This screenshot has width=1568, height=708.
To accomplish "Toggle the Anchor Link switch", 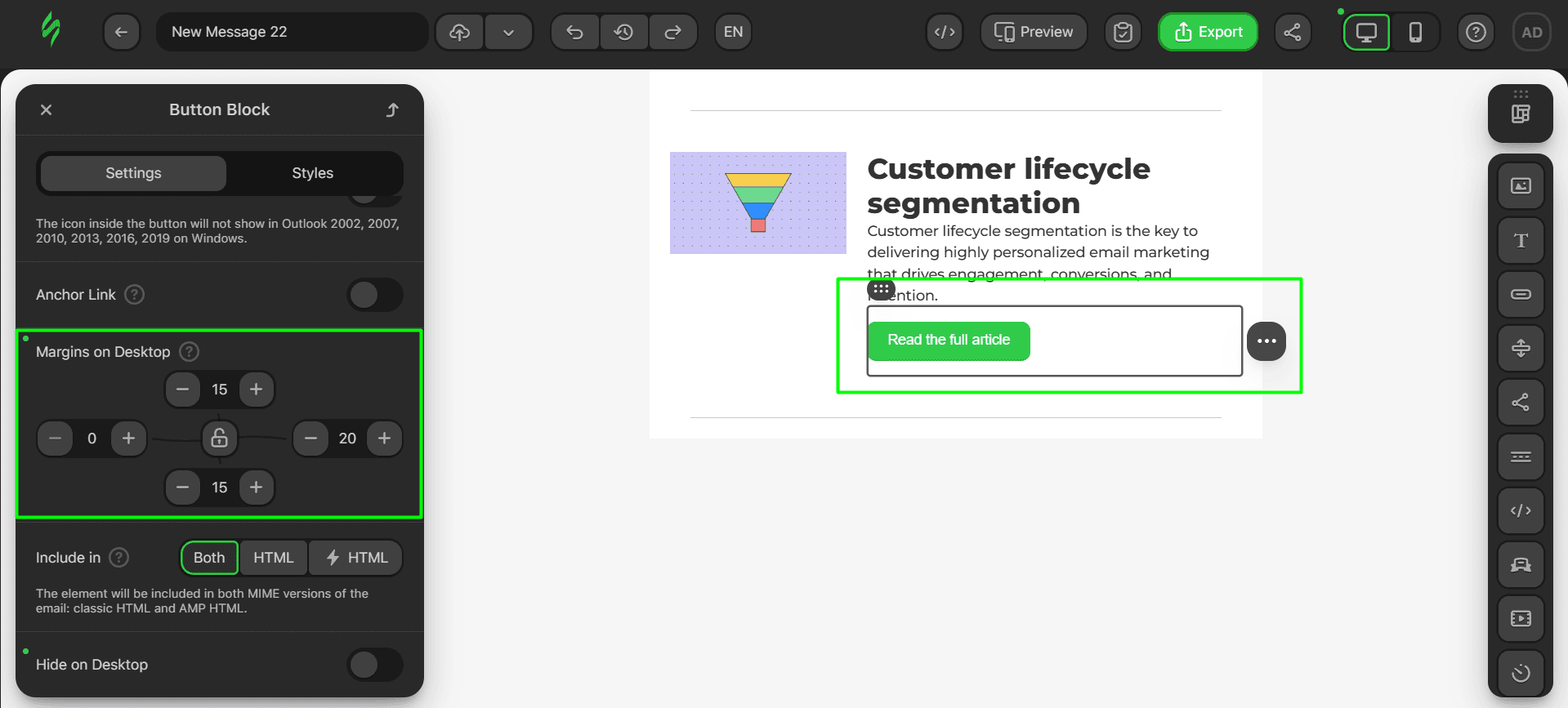I will [x=374, y=295].
